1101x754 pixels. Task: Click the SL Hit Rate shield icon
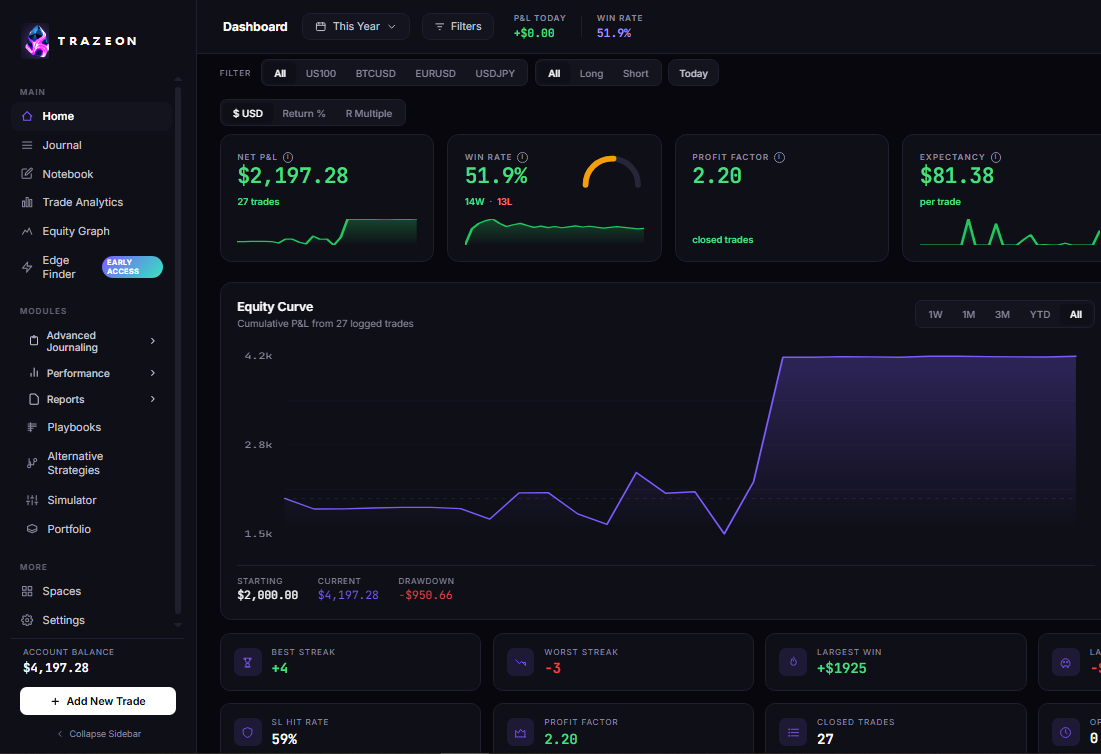tap(247, 732)
